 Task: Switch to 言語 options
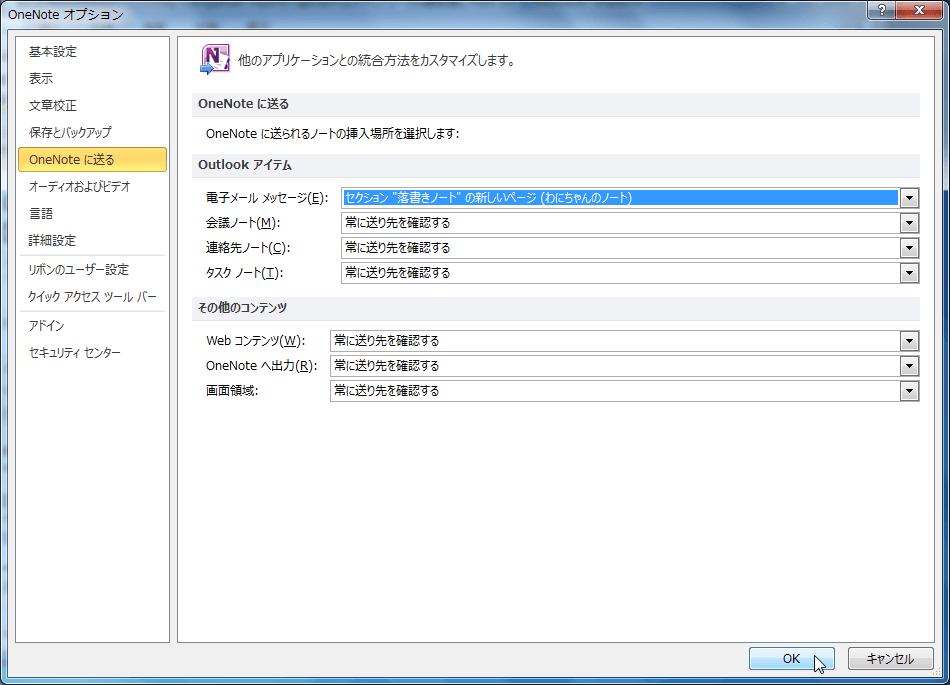point(41,213)
